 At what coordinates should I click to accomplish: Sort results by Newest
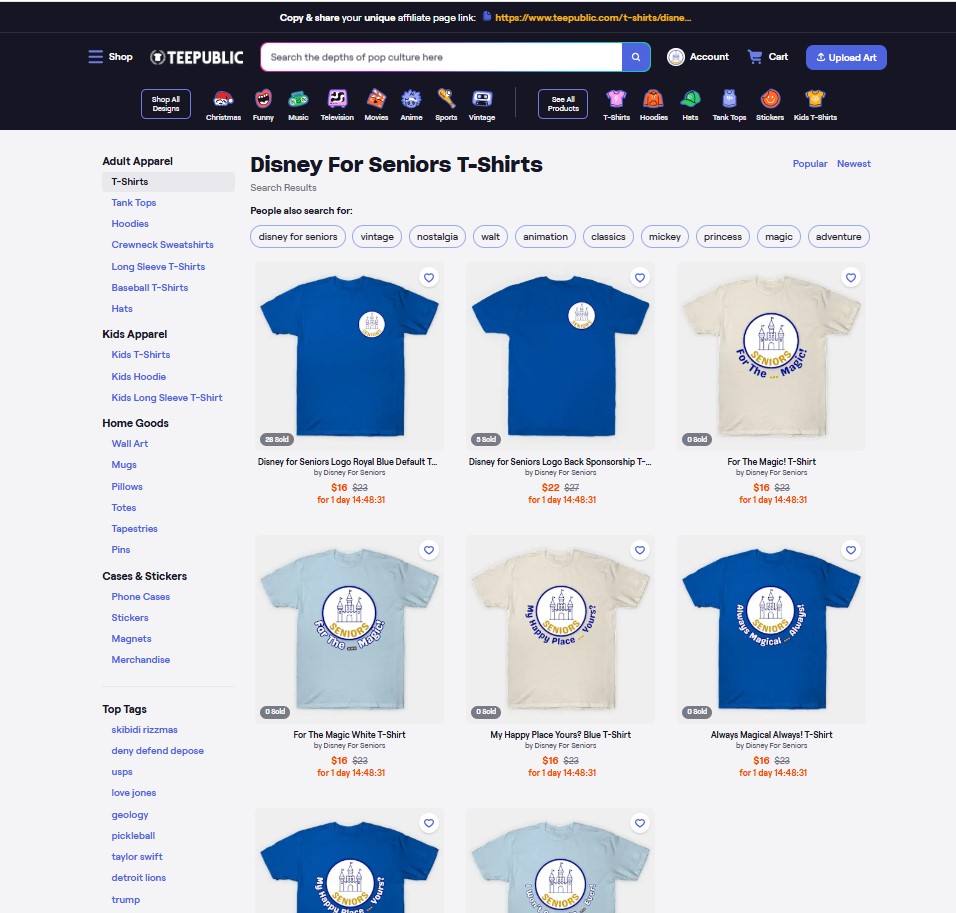(x=854, y=163)
